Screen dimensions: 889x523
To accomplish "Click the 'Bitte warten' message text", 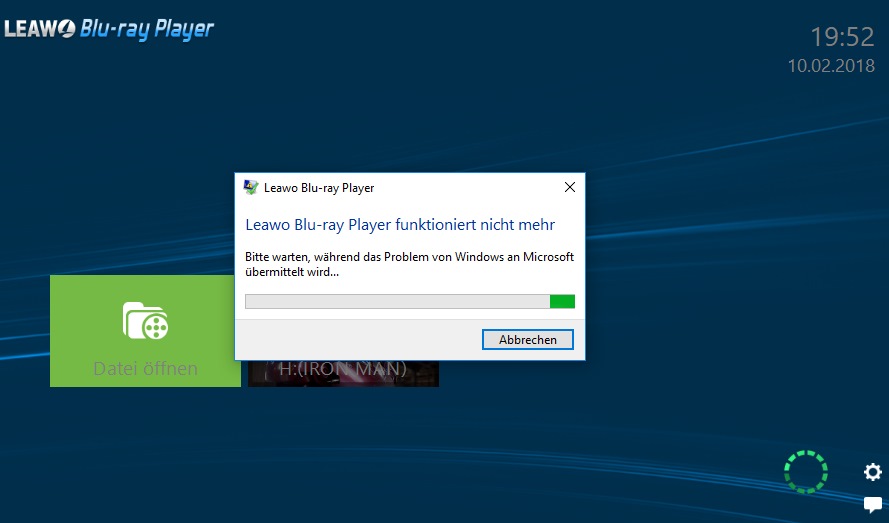I will point(409,264).
